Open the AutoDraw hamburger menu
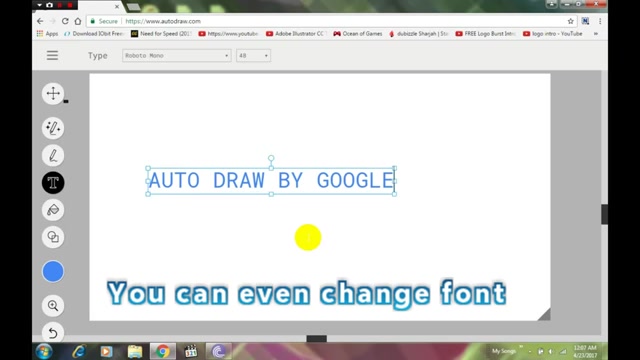Image resolution: width=640 pixels, height=360 pixels. point(52,55)
